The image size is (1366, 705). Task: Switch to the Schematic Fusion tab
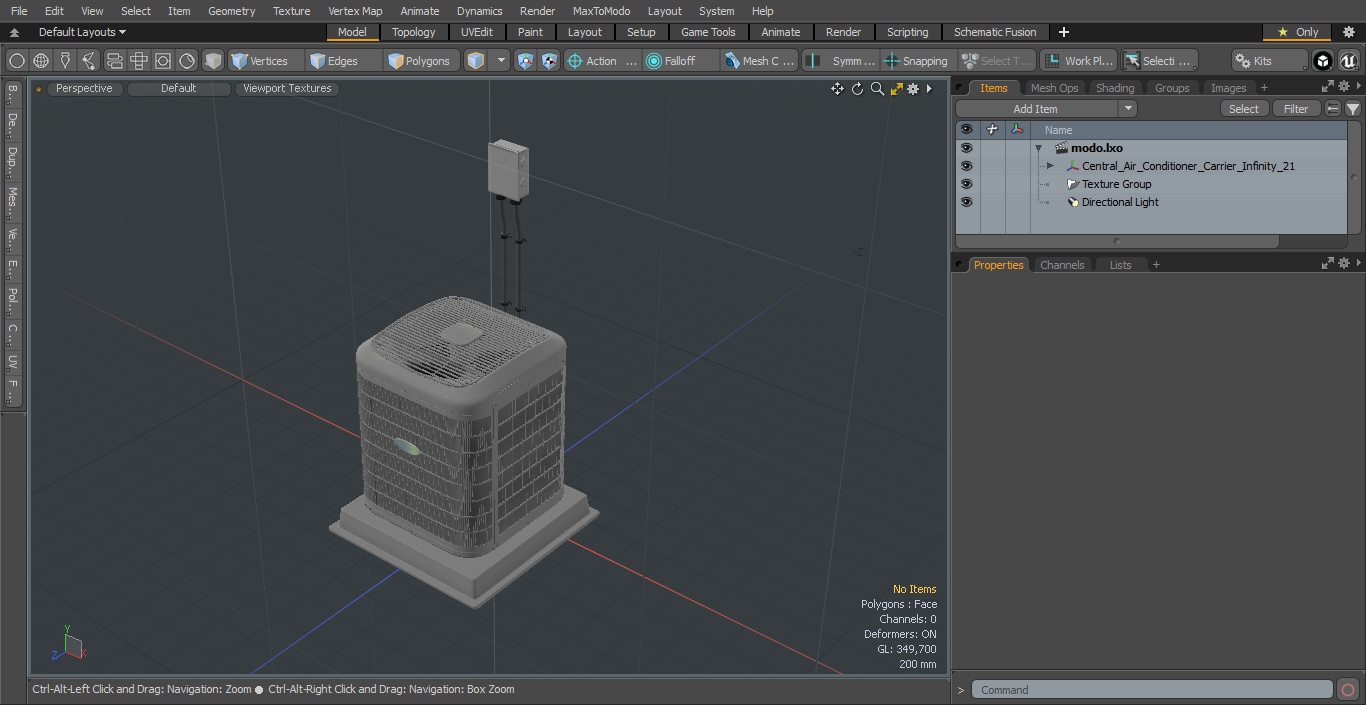click(x=995, y=32)
